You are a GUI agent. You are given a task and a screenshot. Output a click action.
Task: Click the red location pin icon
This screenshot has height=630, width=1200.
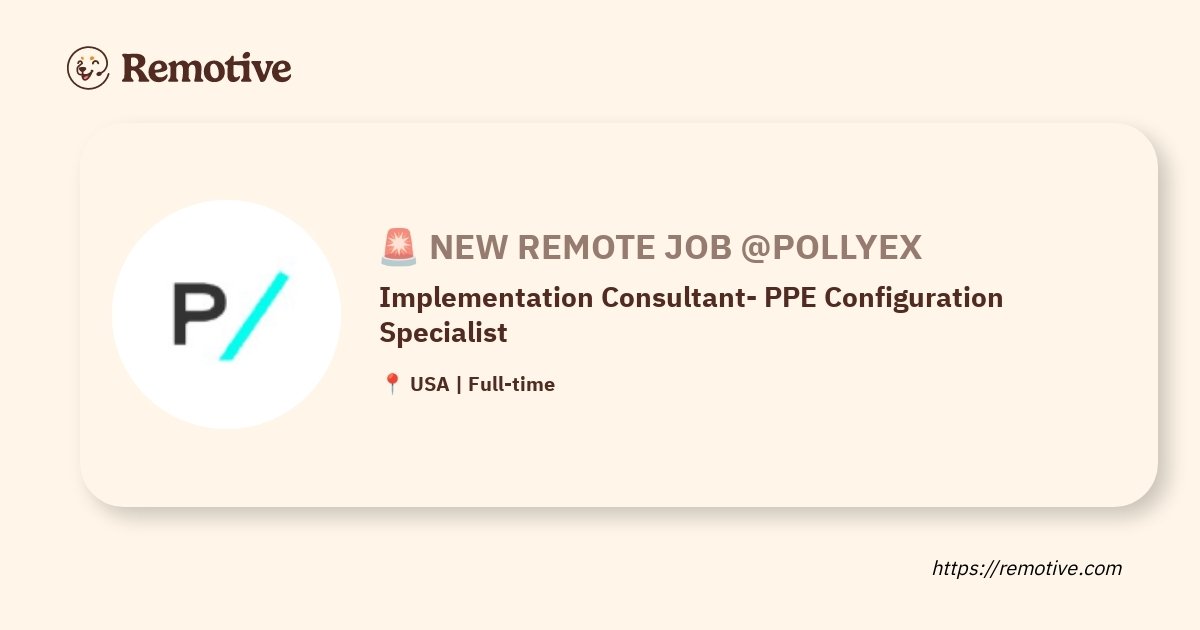(392, 384)
